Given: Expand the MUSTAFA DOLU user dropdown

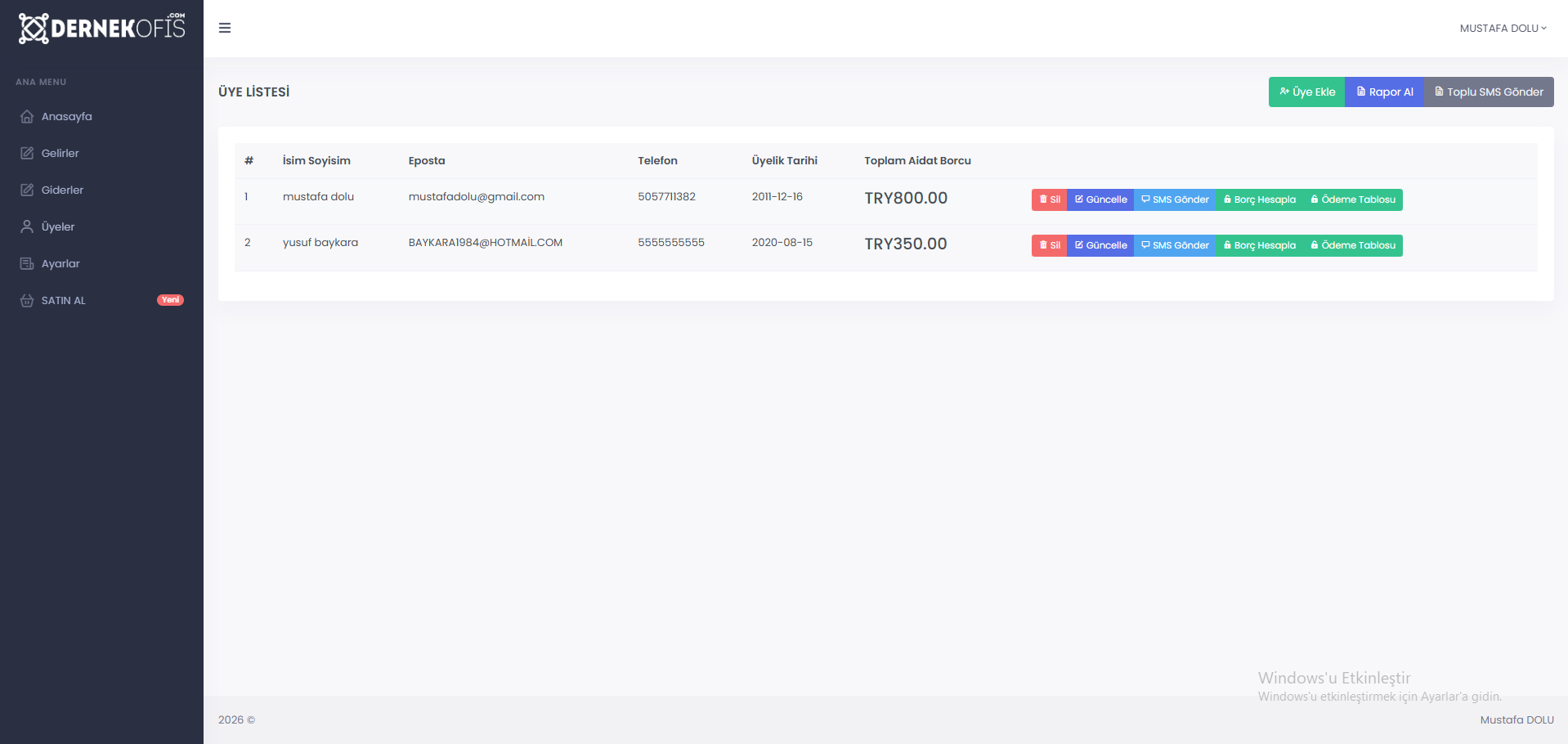Looking at the screenshot, I should [x=1503, y=28].
